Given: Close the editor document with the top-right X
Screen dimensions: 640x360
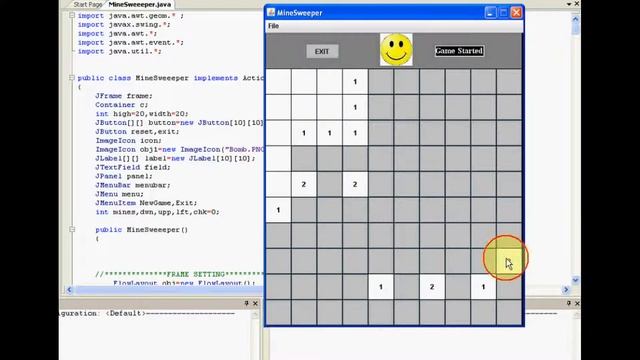Looking at the screenshot, I should click(x=577, y=4).
